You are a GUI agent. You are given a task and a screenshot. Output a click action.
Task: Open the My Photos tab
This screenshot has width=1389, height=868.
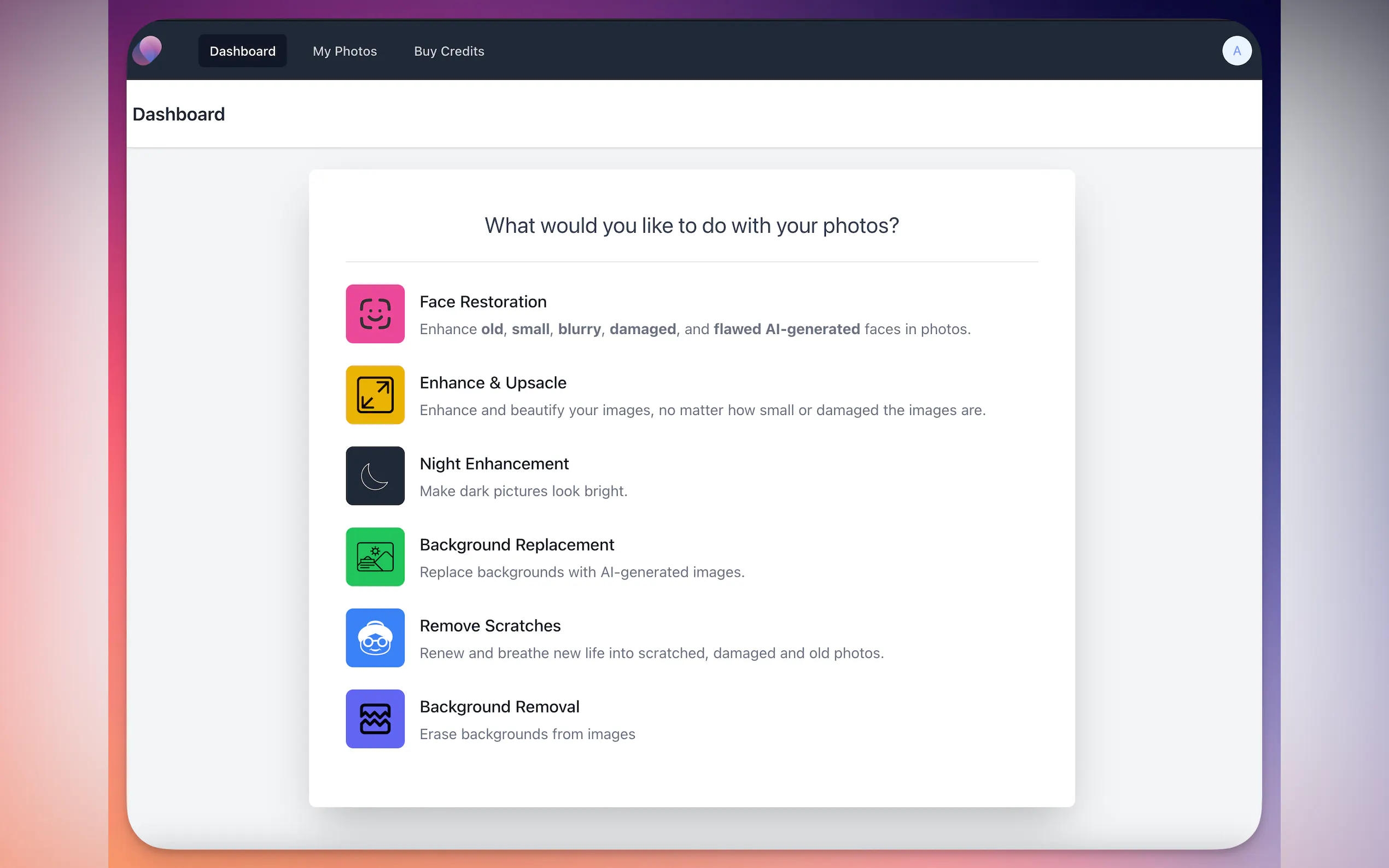coord(345,51)
